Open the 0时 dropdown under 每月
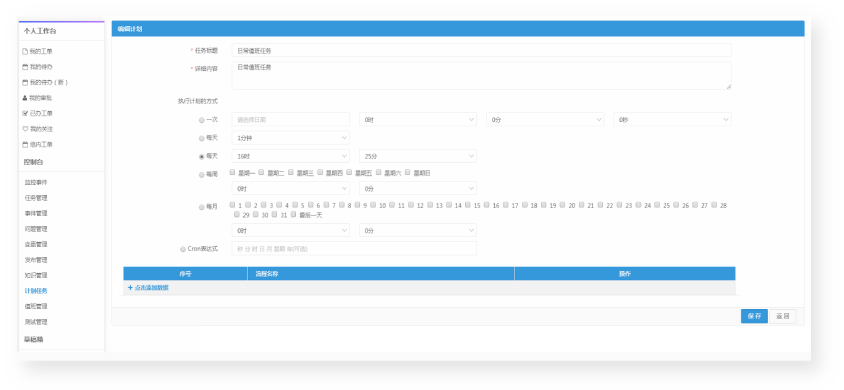This screenshot has height=390, width=844. point(291,230)
